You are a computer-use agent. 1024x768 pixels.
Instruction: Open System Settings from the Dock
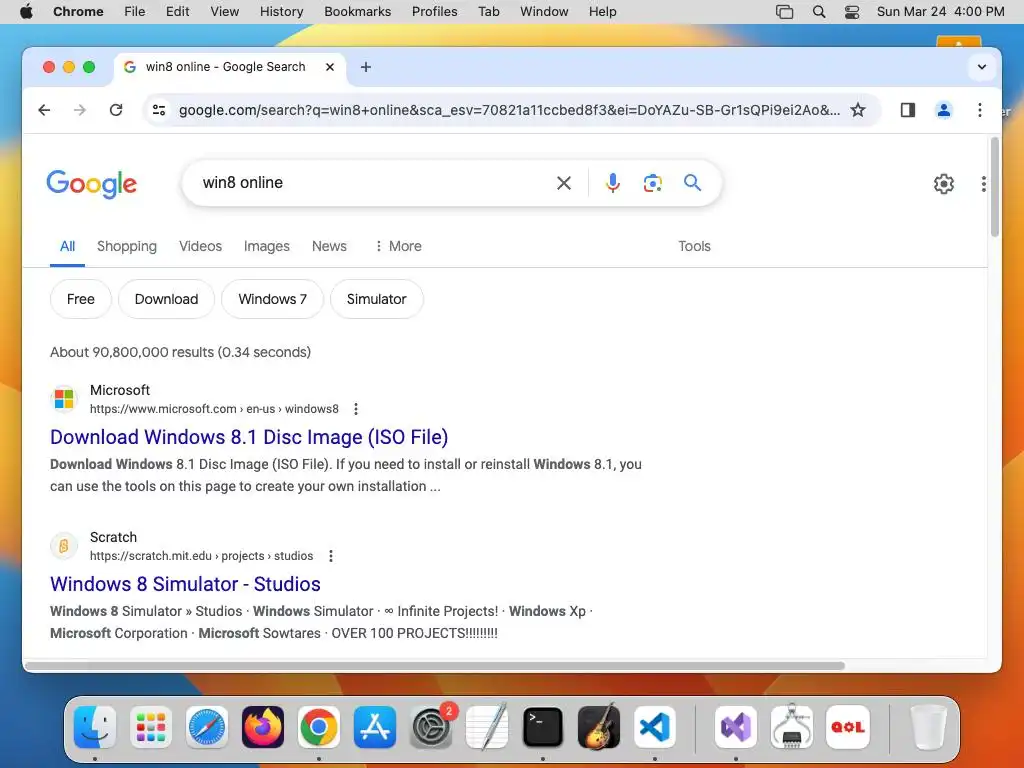[x=431, y=727]
